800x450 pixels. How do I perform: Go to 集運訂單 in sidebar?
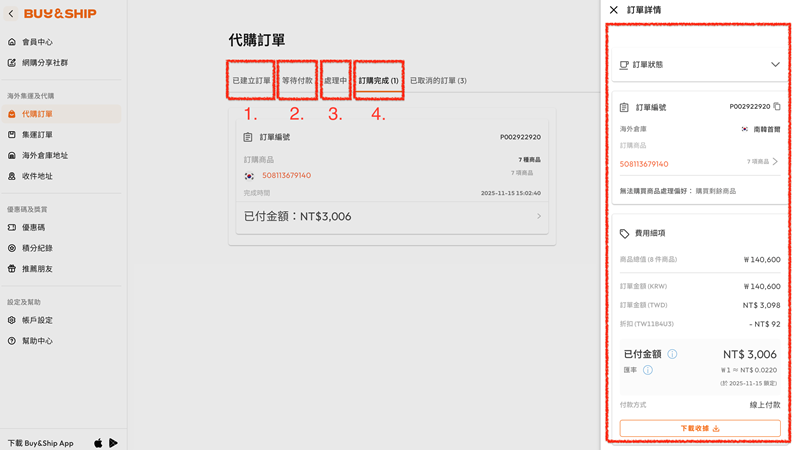[37, 135]
